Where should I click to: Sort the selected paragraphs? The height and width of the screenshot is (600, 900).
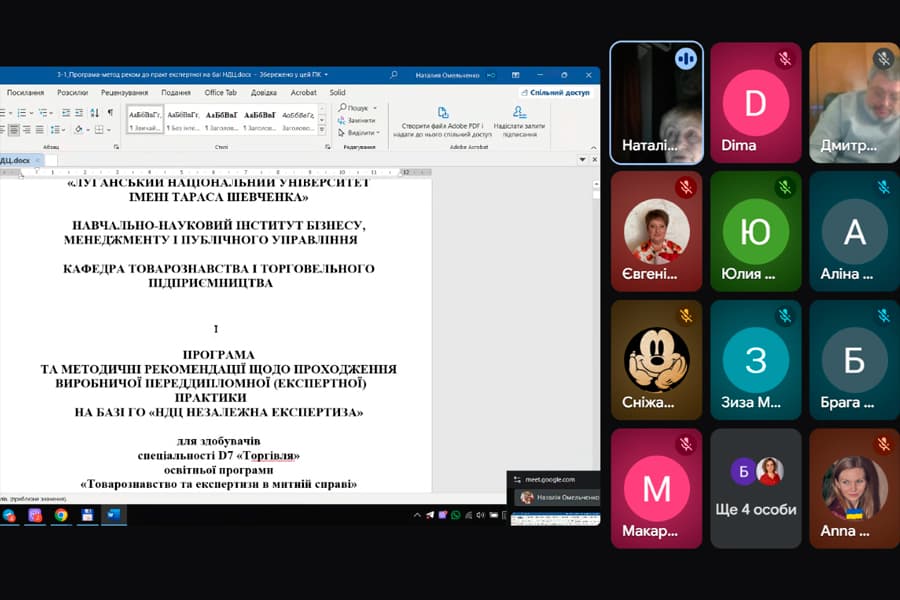pos(95,113)
